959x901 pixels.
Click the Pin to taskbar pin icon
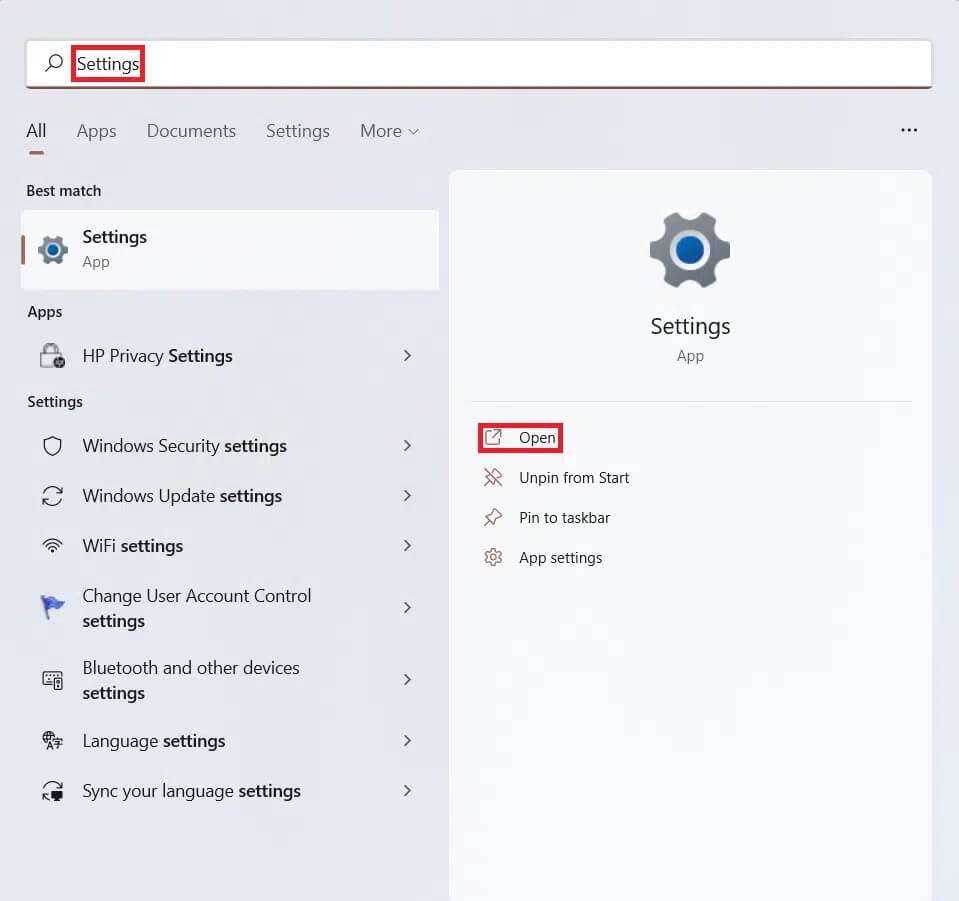click(x=493, y=517)
